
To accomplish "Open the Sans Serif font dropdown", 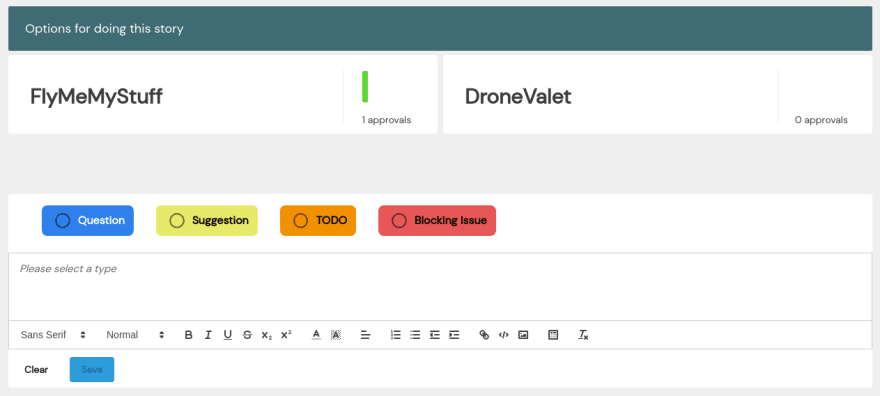I will coord(53,335).
